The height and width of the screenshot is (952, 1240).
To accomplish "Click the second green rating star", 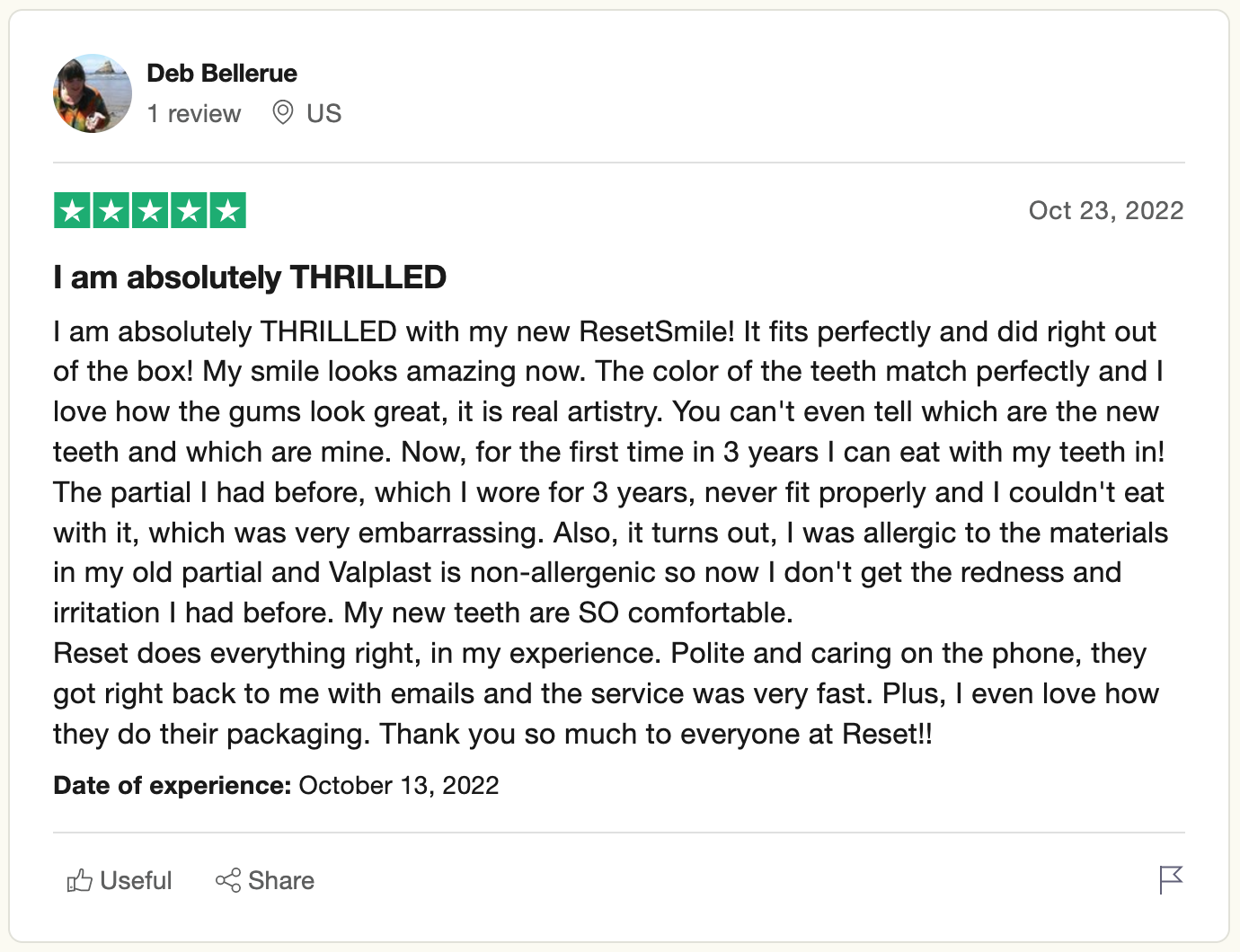I will pyautogui.click(x=111, y=211).
